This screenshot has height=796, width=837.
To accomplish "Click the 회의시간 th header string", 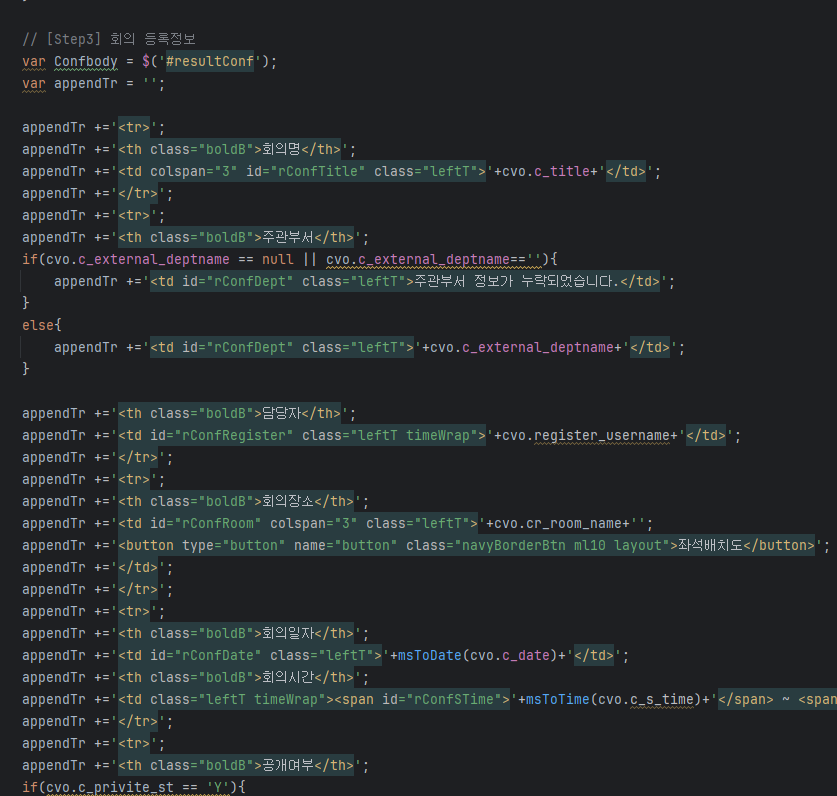I will click(x=235, y=677).
